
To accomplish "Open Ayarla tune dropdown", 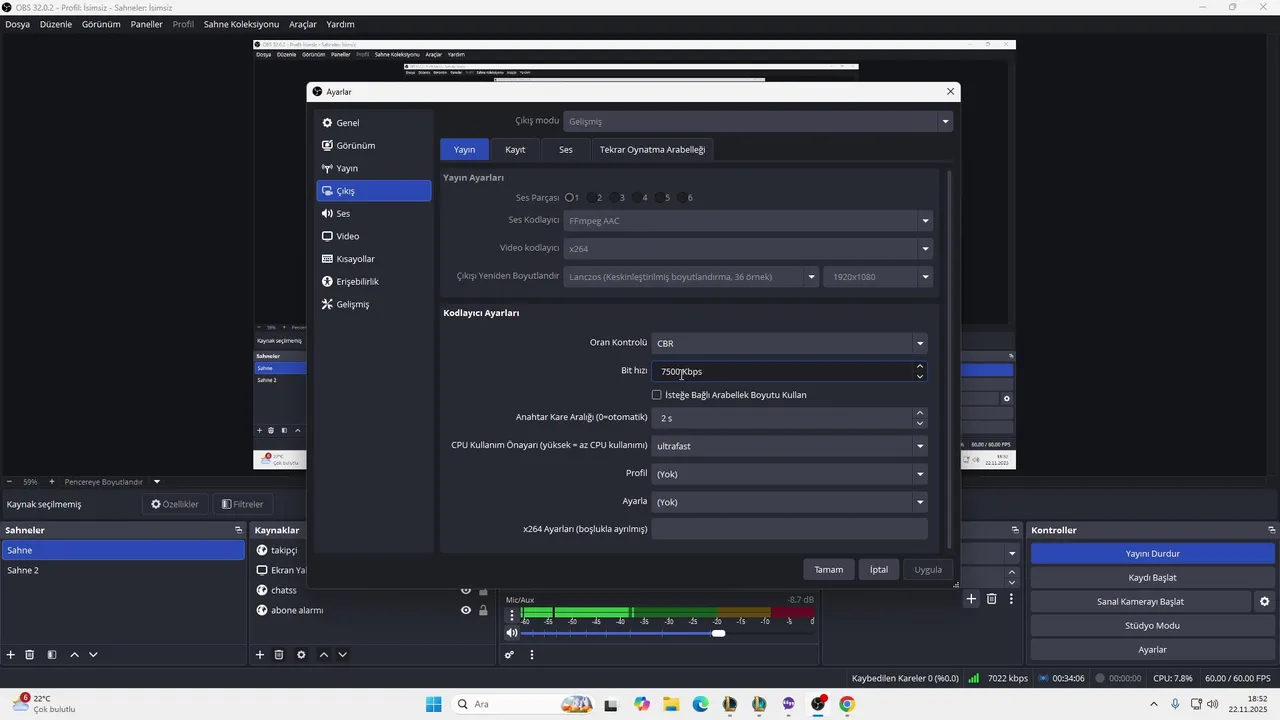I will [x=790, y=502].
